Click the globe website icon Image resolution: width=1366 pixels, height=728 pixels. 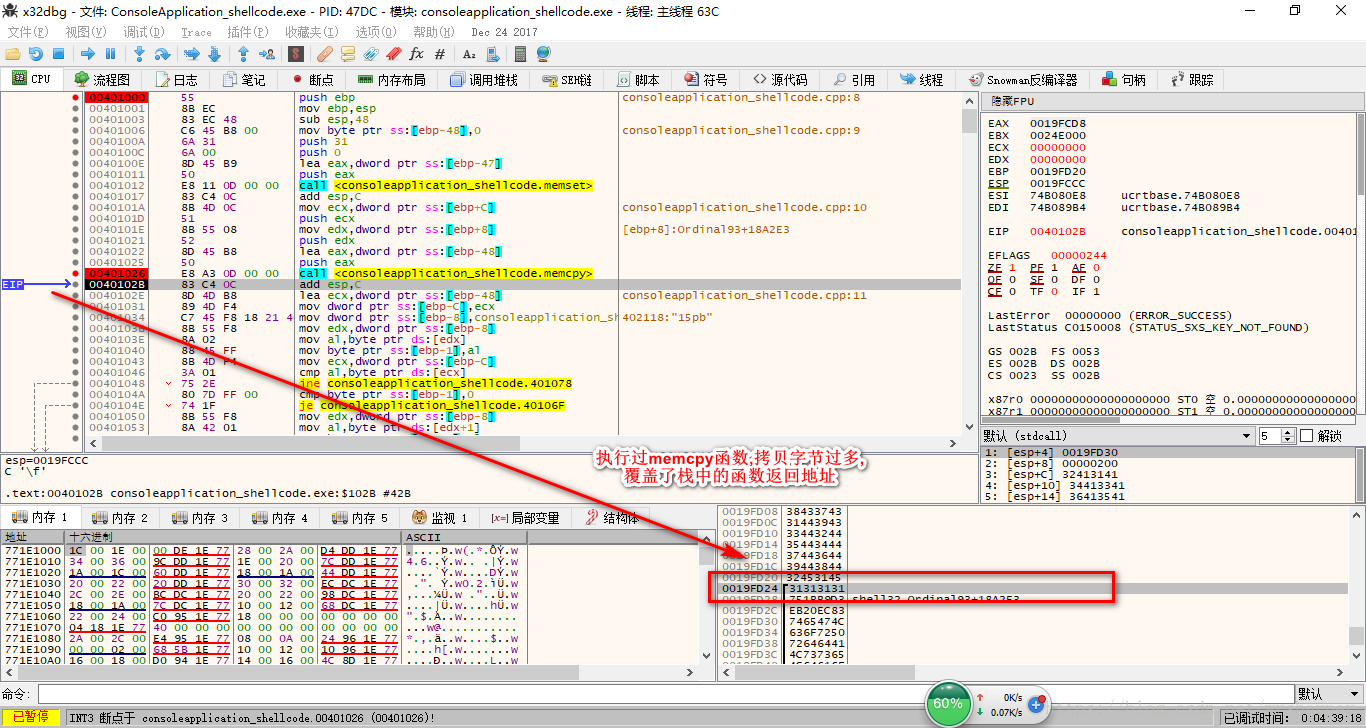click(x=543, y=54)
